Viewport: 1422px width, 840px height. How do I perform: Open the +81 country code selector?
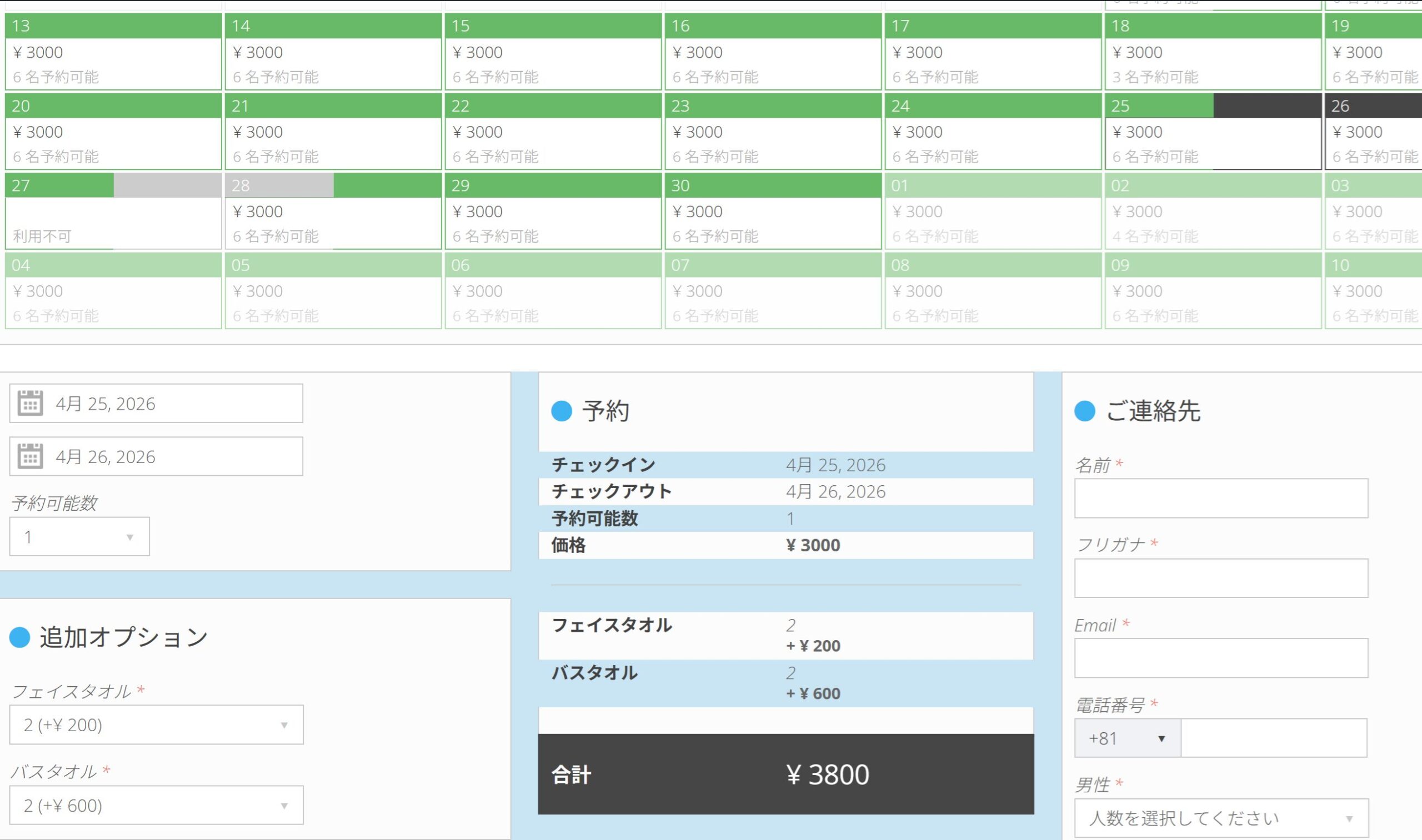1127,739
